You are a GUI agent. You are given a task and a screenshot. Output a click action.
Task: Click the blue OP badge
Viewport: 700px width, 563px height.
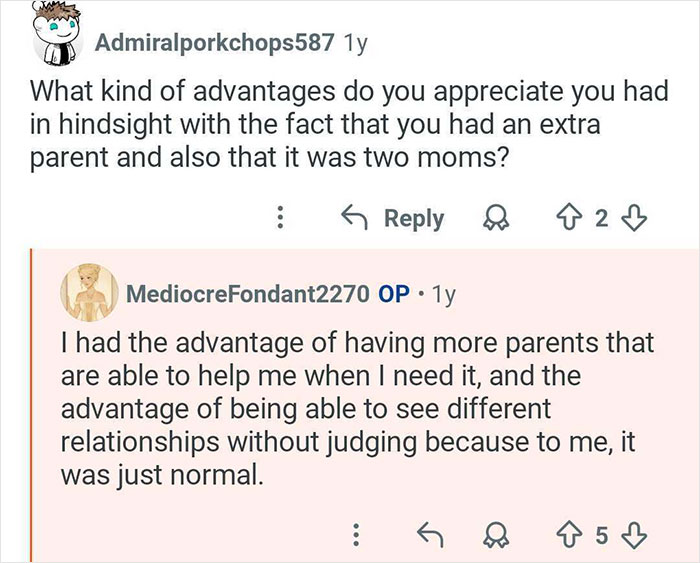[394, 295]
